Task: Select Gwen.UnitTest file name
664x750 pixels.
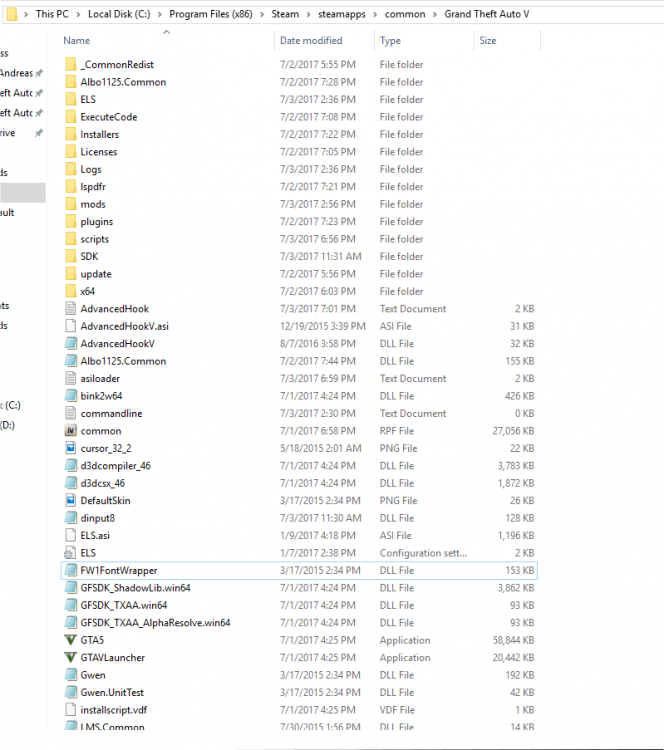Action: 112,692
